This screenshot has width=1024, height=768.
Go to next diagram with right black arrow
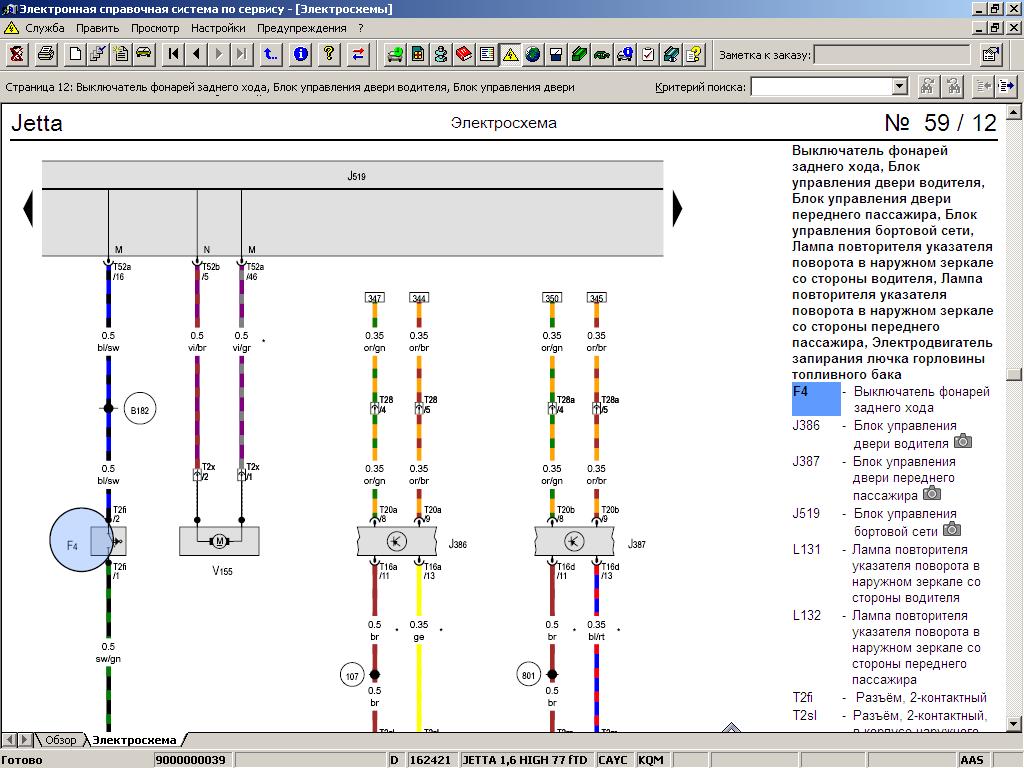pyautogui.click(x=677, y=208)
